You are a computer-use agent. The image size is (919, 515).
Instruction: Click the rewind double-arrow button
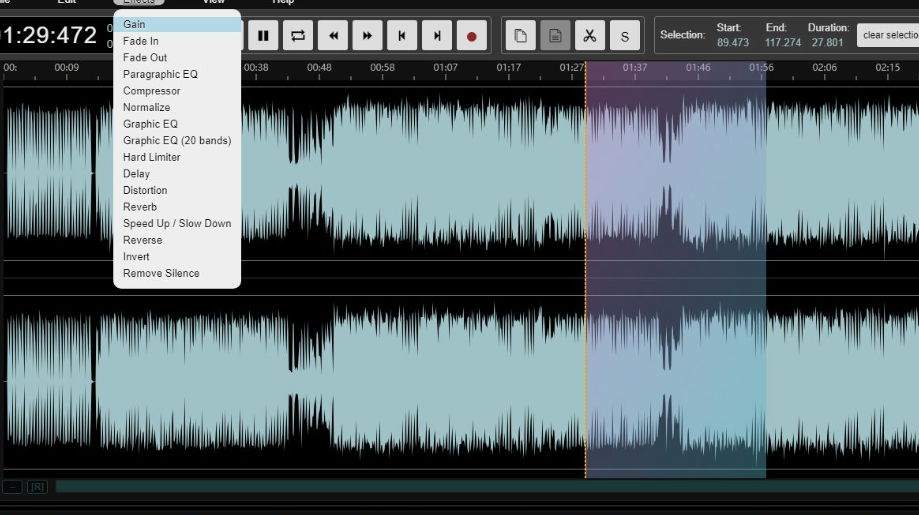(x=333, y=36)
